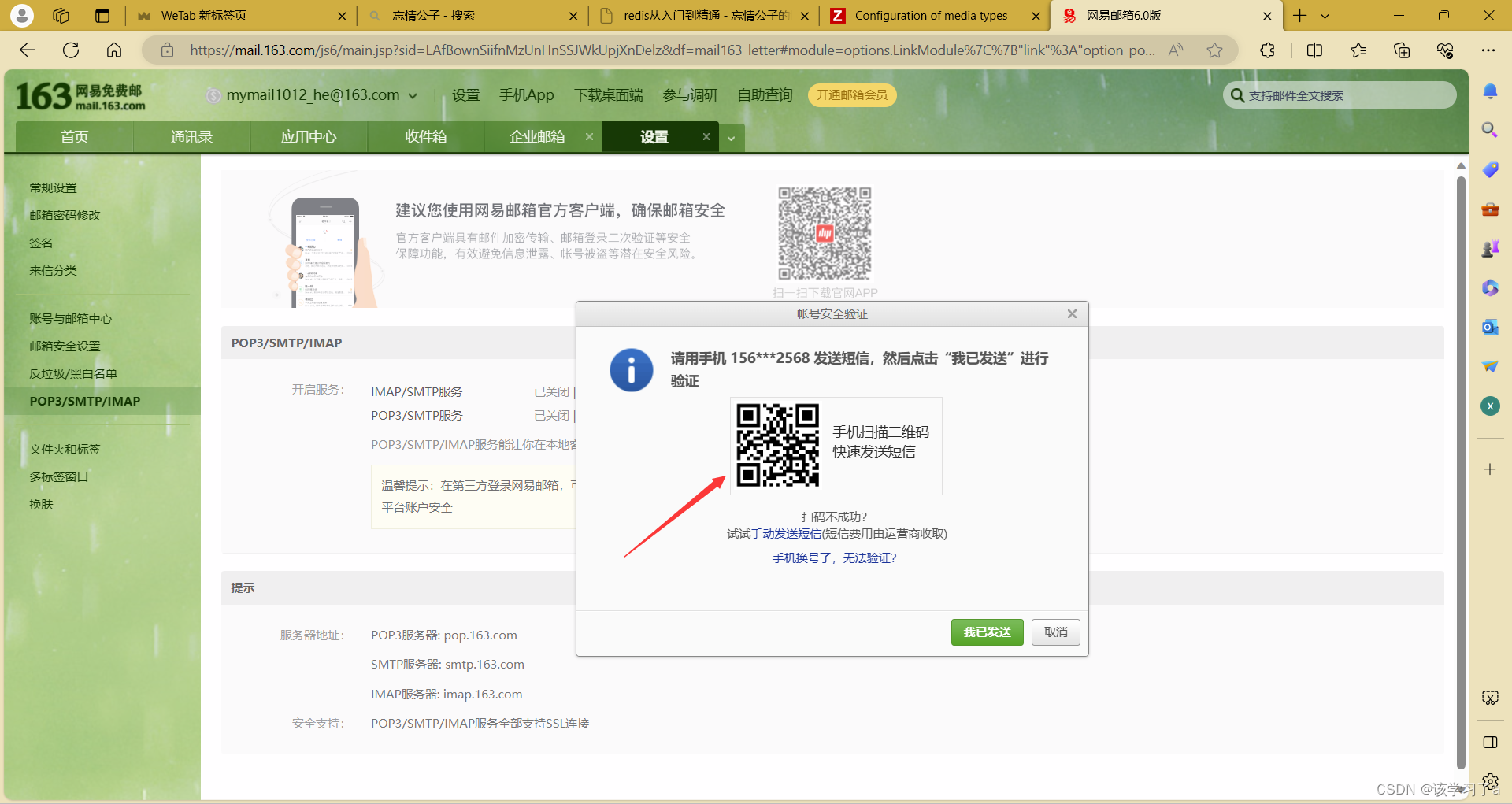Open the 应用中心 tab
This screenshot has width=1512, height=804.
pyautogui.click(x=309, y=137)
